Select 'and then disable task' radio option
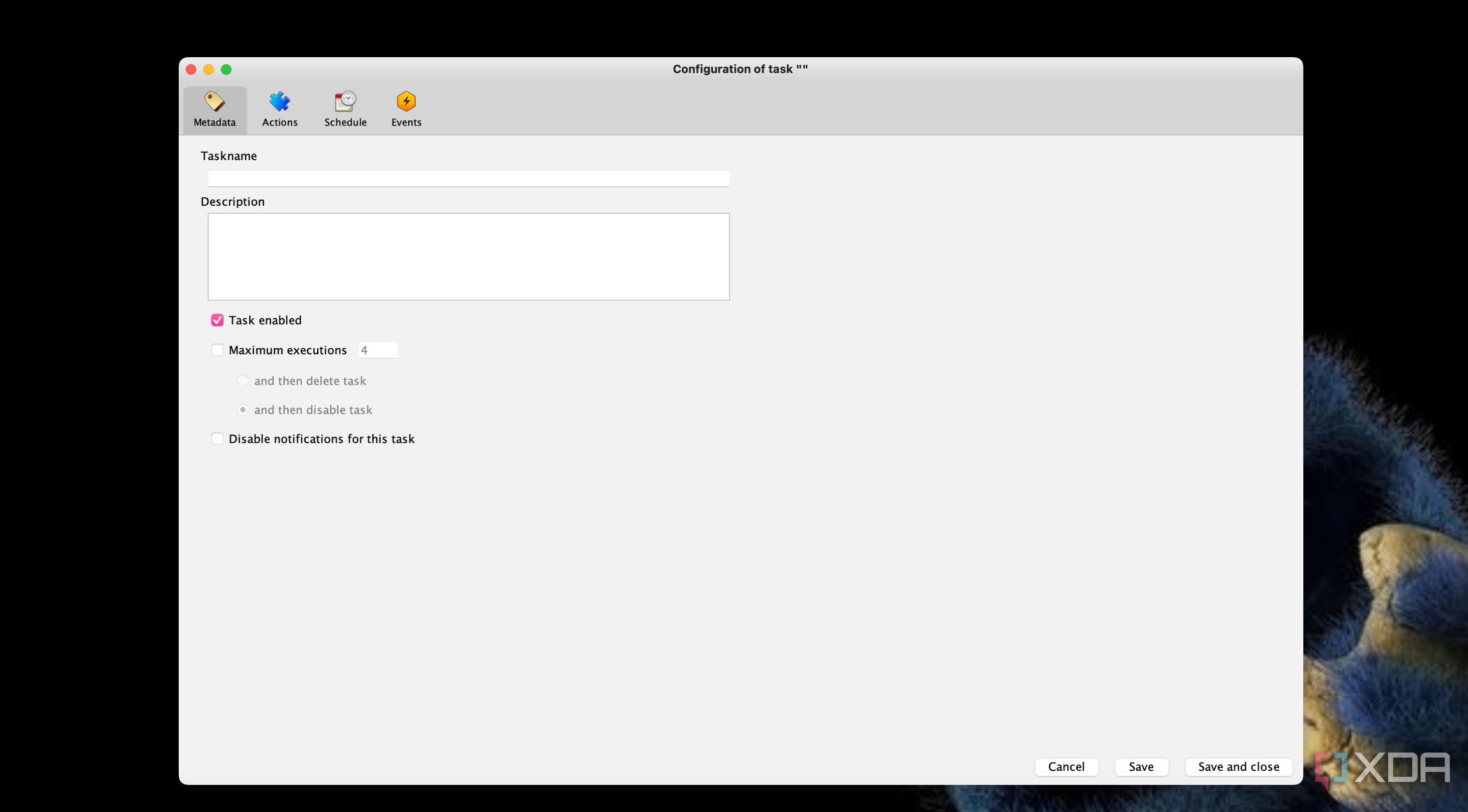This screenshot has height=812, width=1468. click(x=243, y=410)
